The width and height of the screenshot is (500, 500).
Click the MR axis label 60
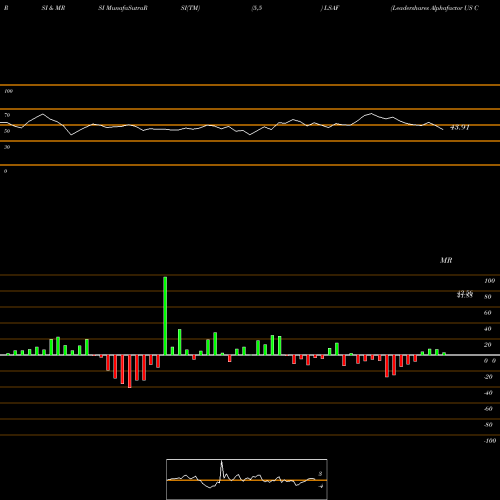point(488,313)
